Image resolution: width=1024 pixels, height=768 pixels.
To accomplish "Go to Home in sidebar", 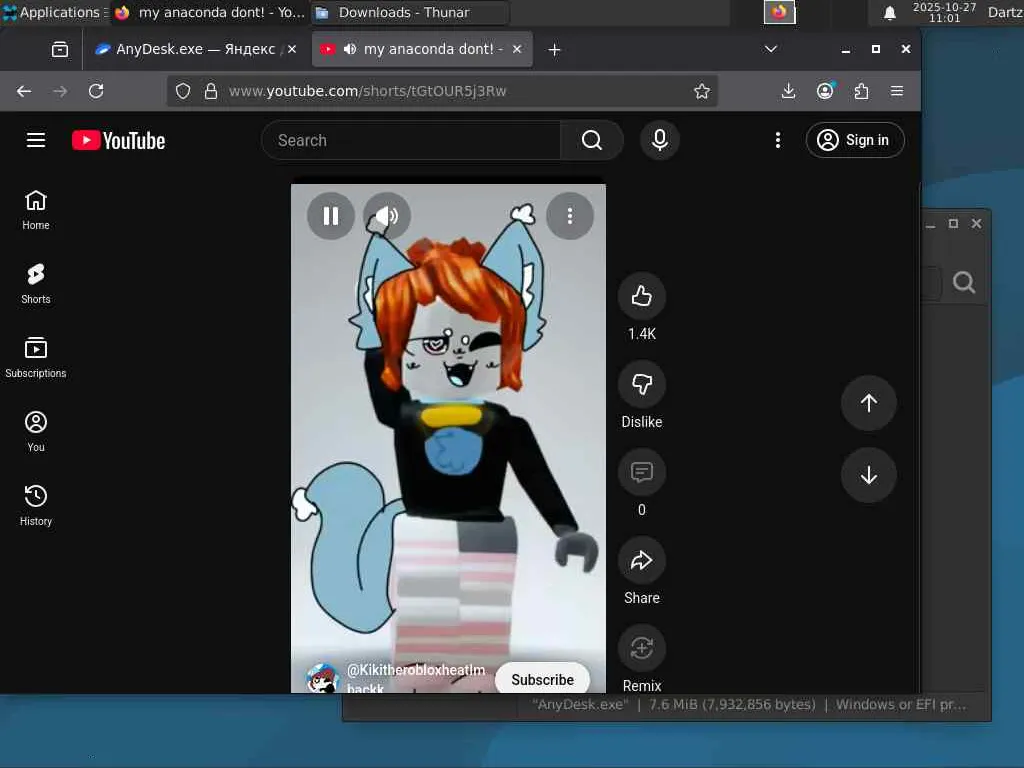I will point(36,210).
